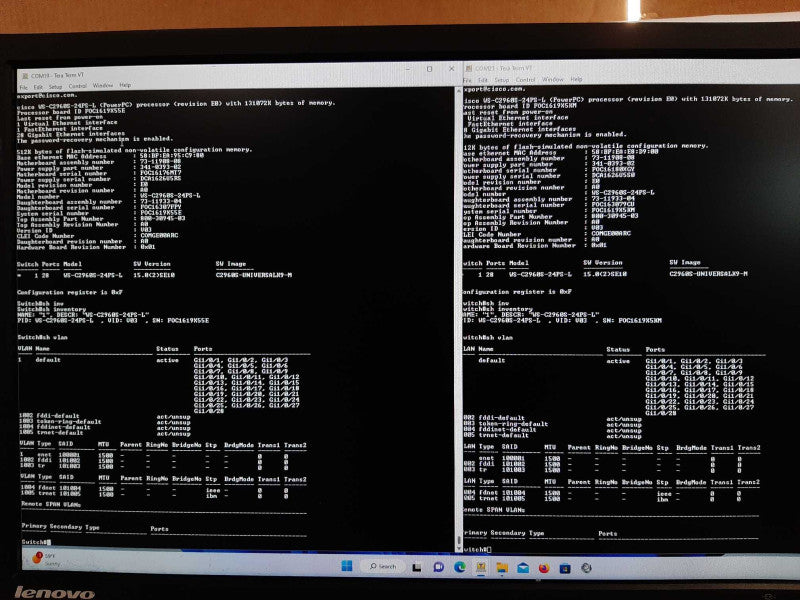Open the Control menu in left Tera Term window
The height and width of the screenshot is (600, 800).
point(78,86)
